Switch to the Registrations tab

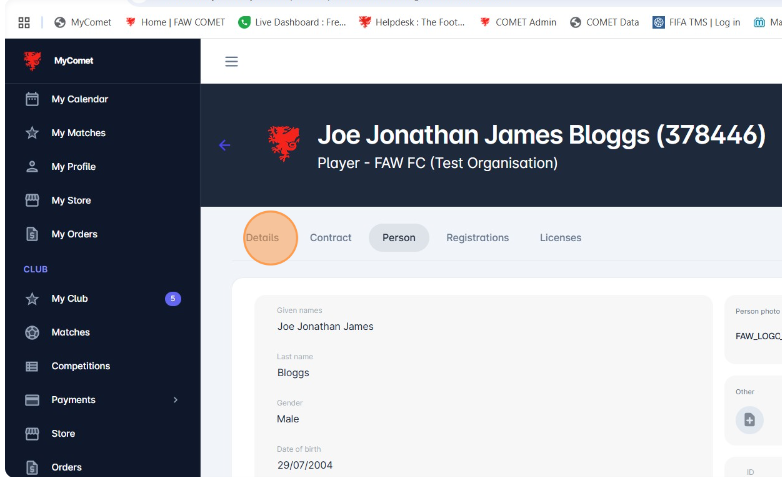(477, 238)
